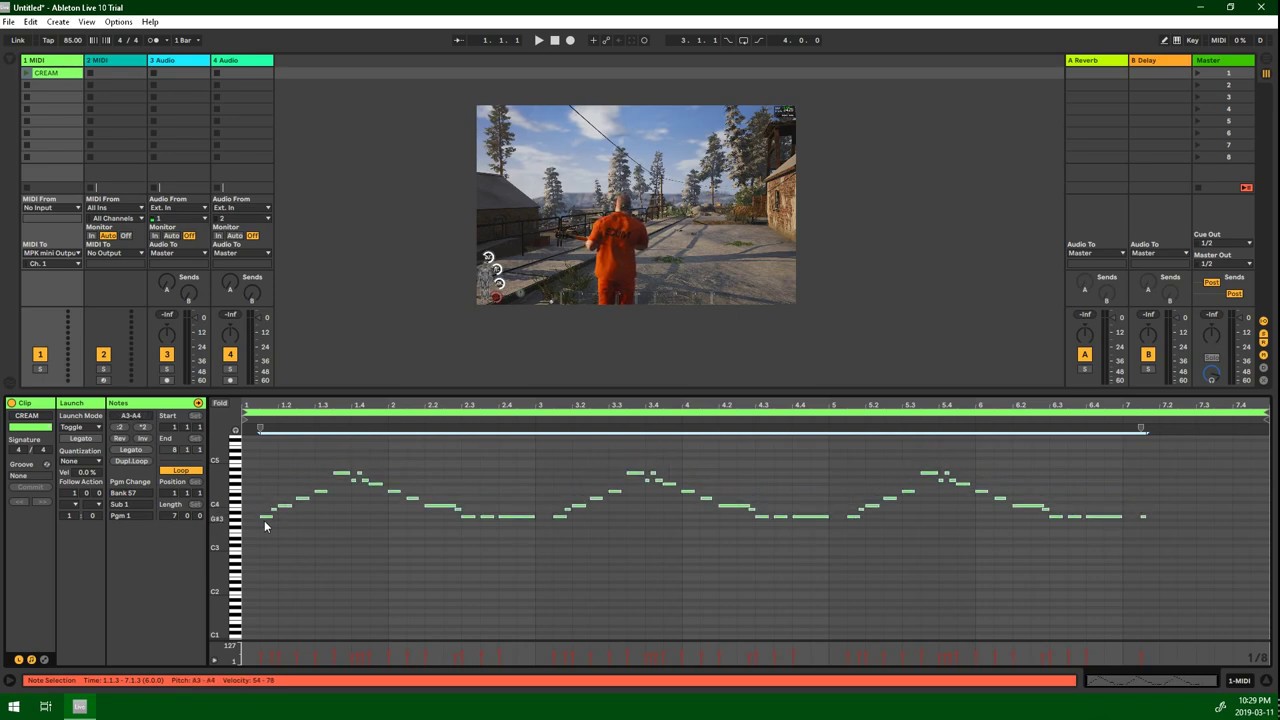Enable MIDI Map mode
The image size is (1280, 720).
tap(1218, 40)
